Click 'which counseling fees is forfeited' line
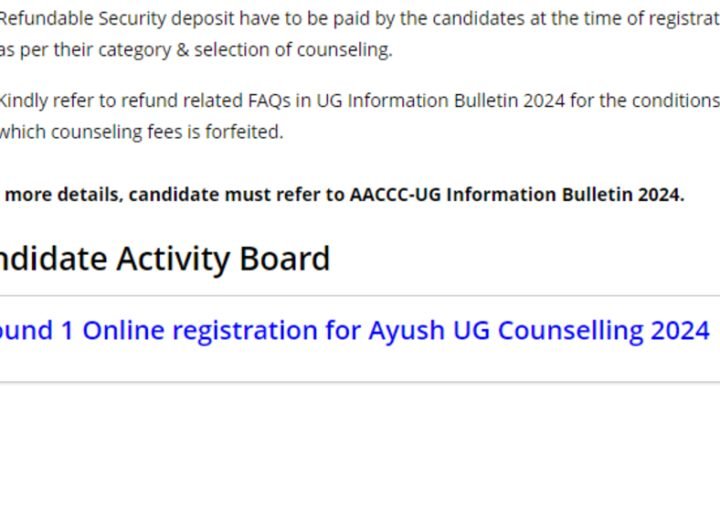The width and height of the screenshot is (720, 530). click(141, 132)
